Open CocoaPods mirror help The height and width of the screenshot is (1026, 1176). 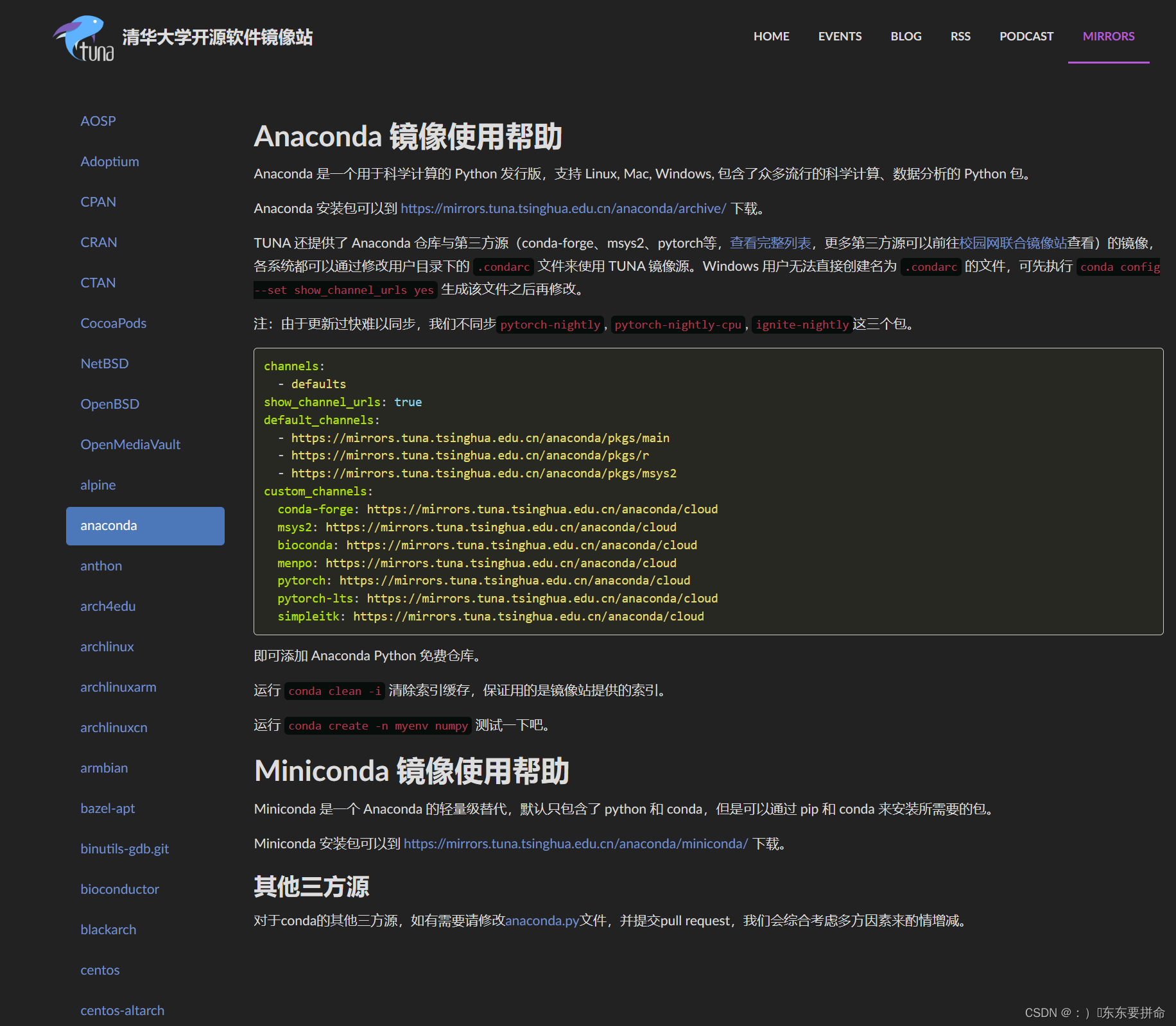114,323
